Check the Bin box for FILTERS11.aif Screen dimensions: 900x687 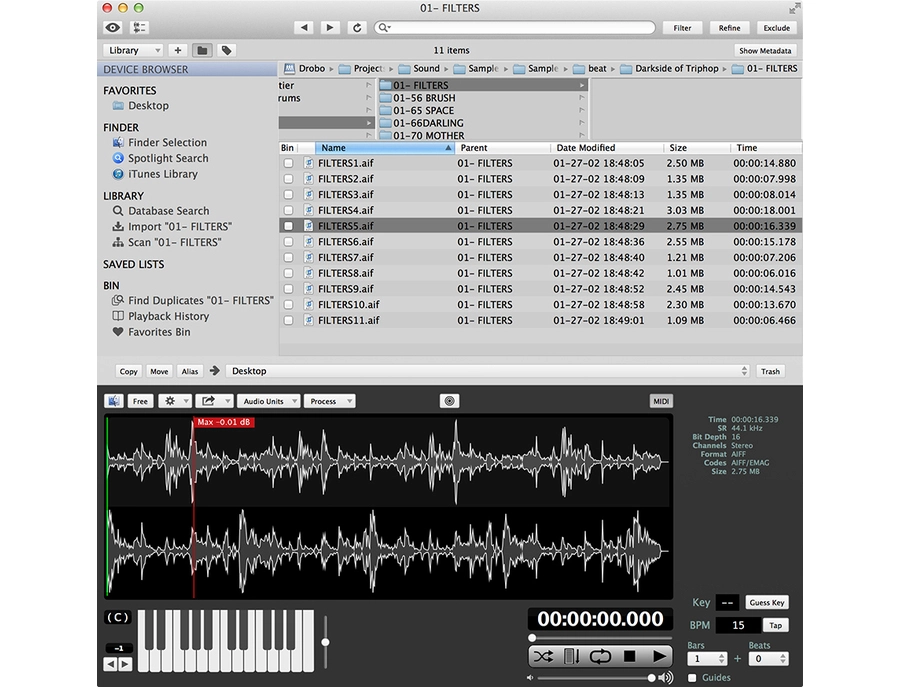tap(288, 321)
